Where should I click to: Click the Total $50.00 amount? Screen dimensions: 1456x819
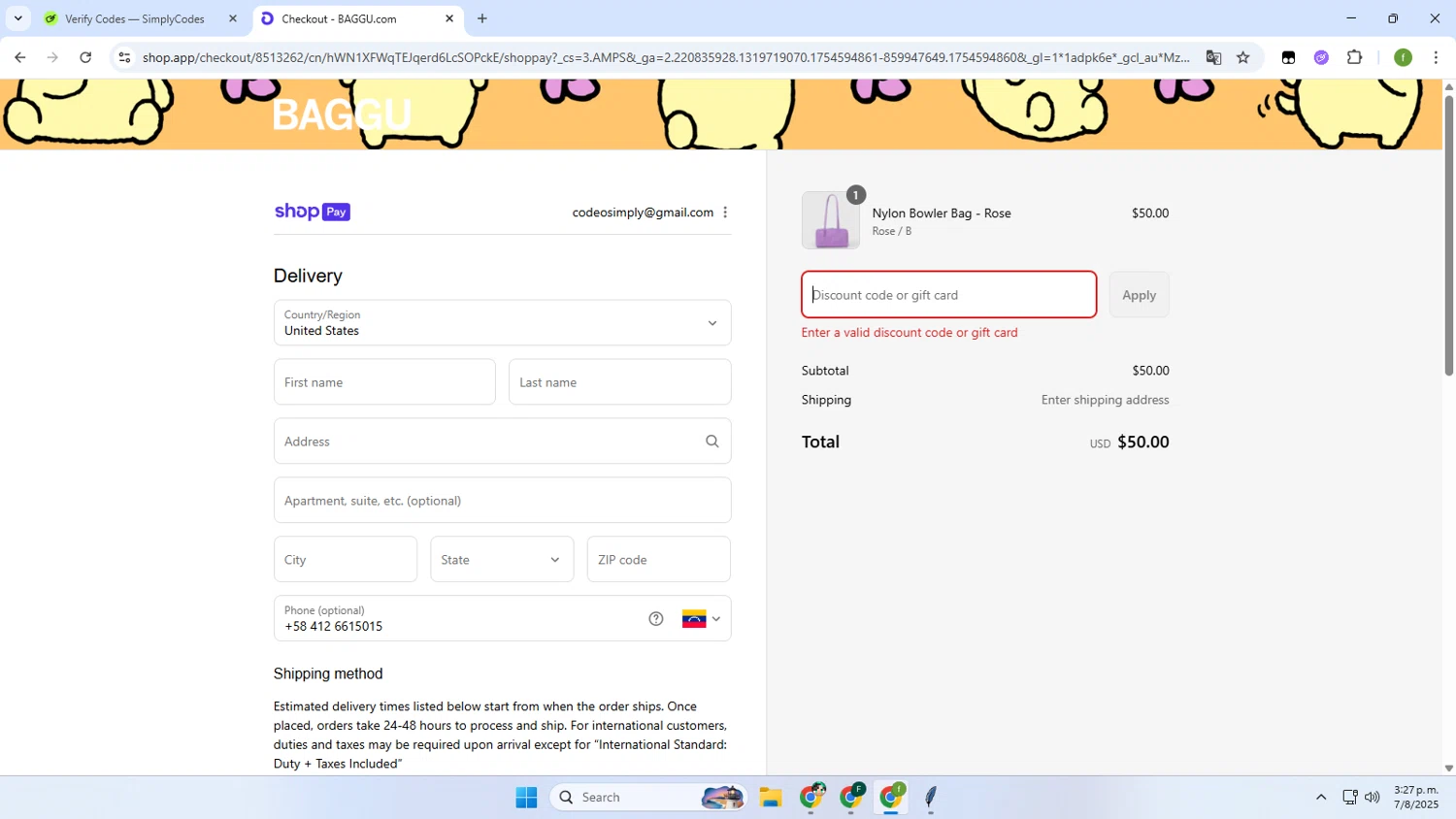pos(1143,442)
